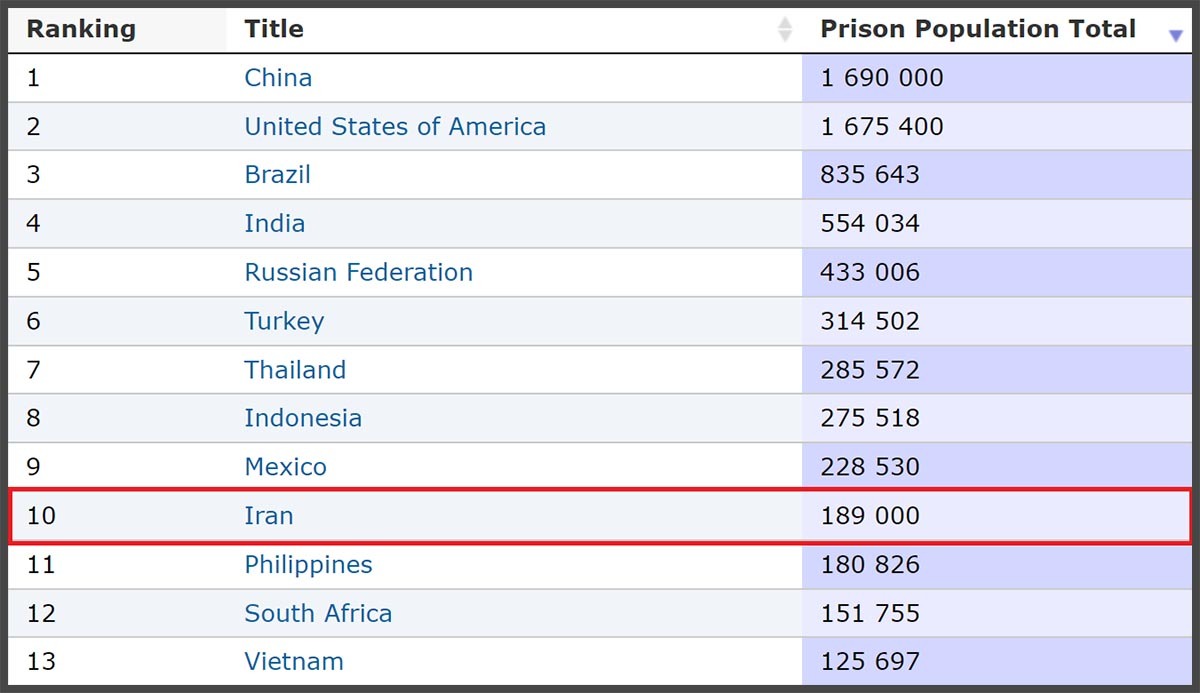This screenshot has width=1200, height=693.
Task: Click the descending arrow beside Prison Population Total
Action: click(1175, 36)
